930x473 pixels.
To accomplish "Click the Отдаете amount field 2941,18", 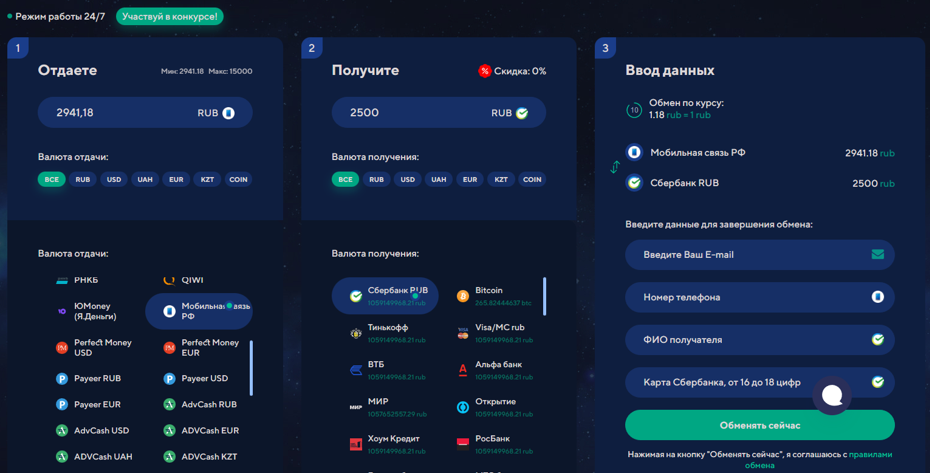I will (145, 113).
